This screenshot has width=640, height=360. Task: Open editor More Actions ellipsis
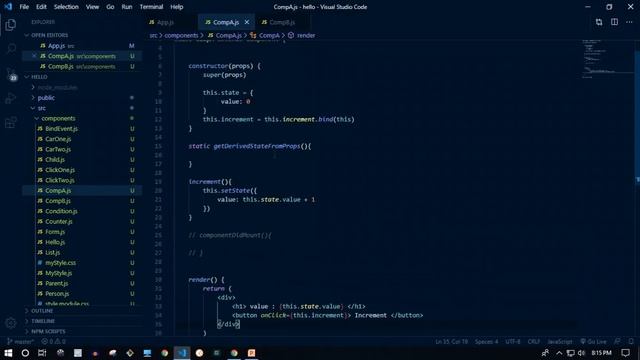click(x=629, y=22)
